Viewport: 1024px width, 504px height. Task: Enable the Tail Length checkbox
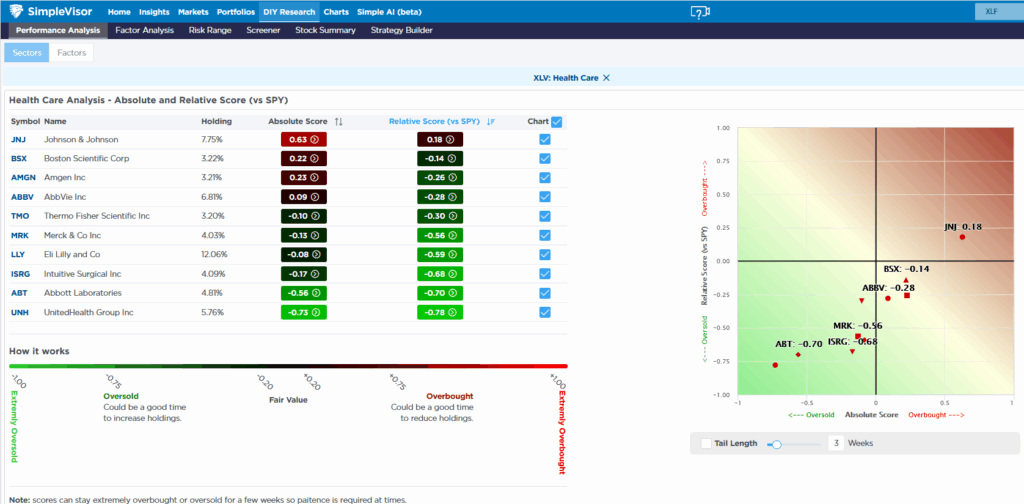707,443
